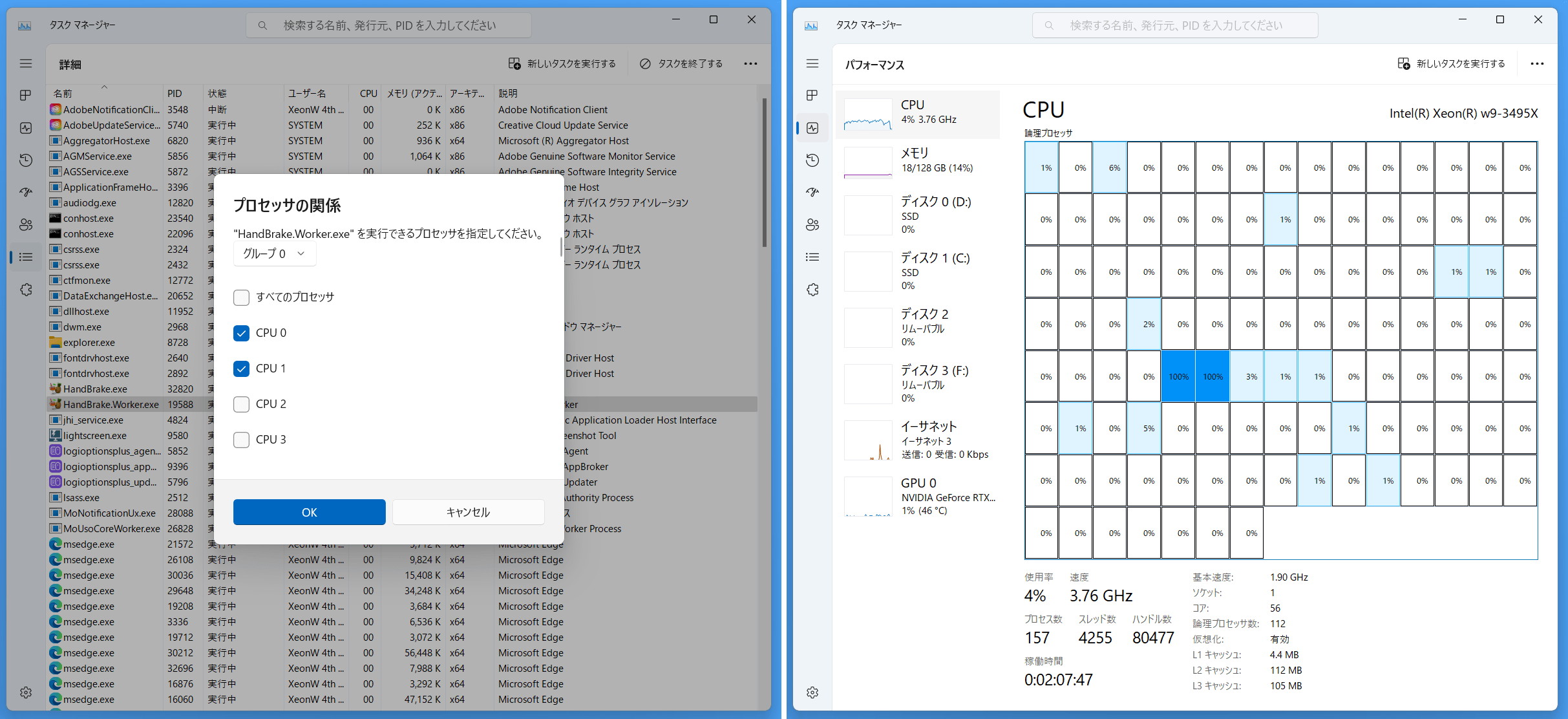This screenshot has height=719, width=1568.
Task: Select ディスク 3 (F:) performance entry
Action: coord(918,384)
